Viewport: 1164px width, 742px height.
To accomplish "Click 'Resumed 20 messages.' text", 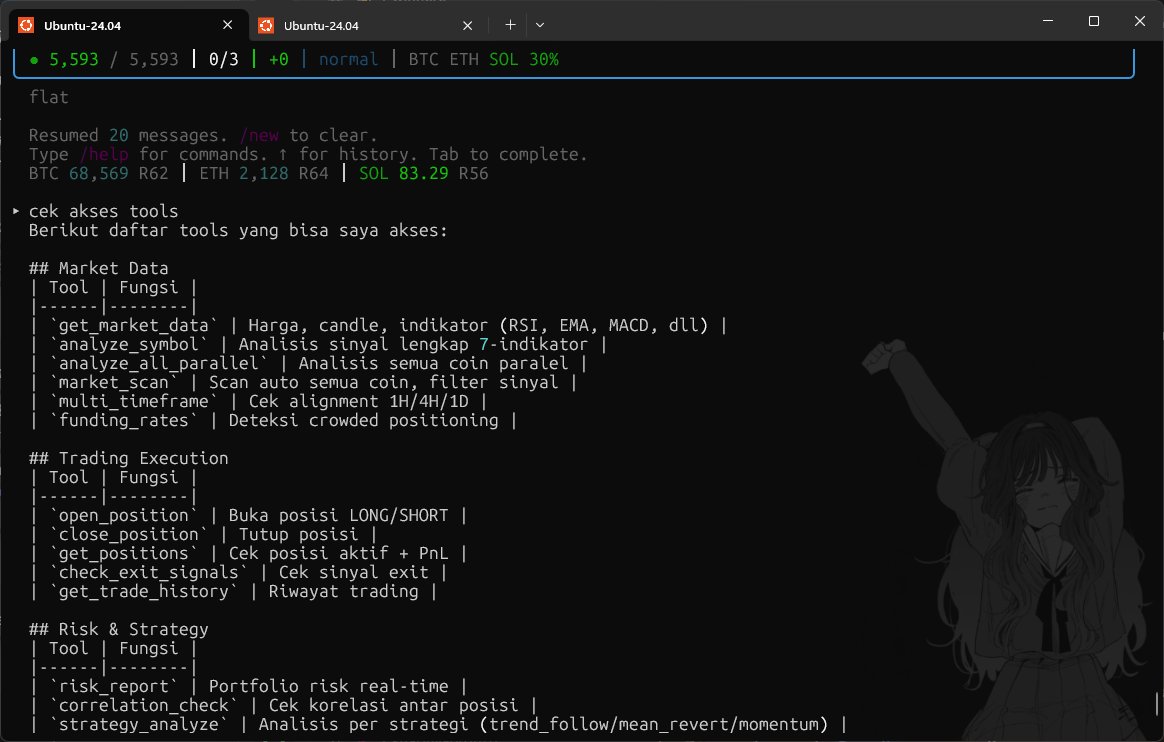I will point(129,135).
